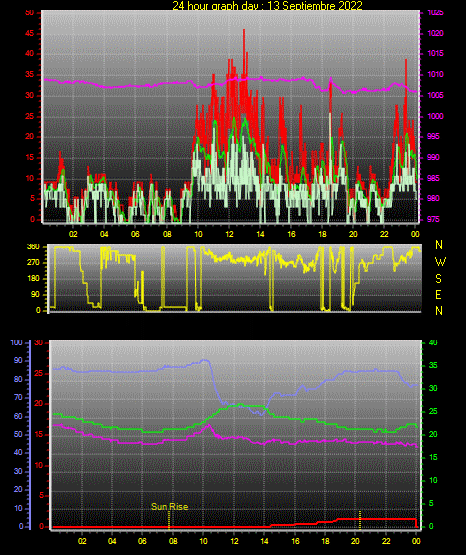Click the graph title '13 Septiembre 2022'
This screenshot has width=466, height=555.
click(x=315, y=5)
